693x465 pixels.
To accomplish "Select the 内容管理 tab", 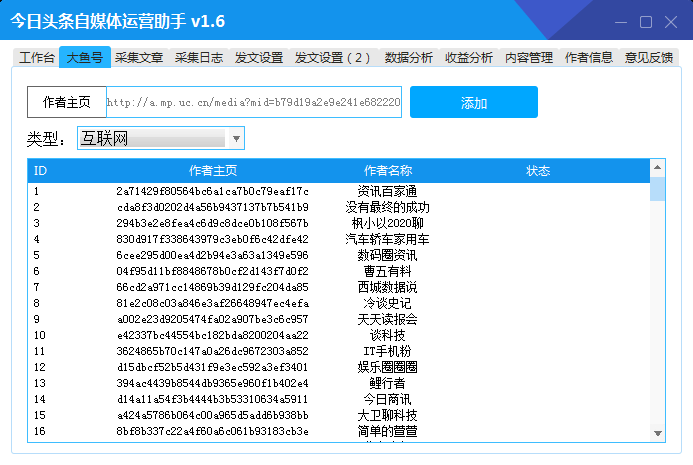I will pyautogui.click(x=529, y=58).
